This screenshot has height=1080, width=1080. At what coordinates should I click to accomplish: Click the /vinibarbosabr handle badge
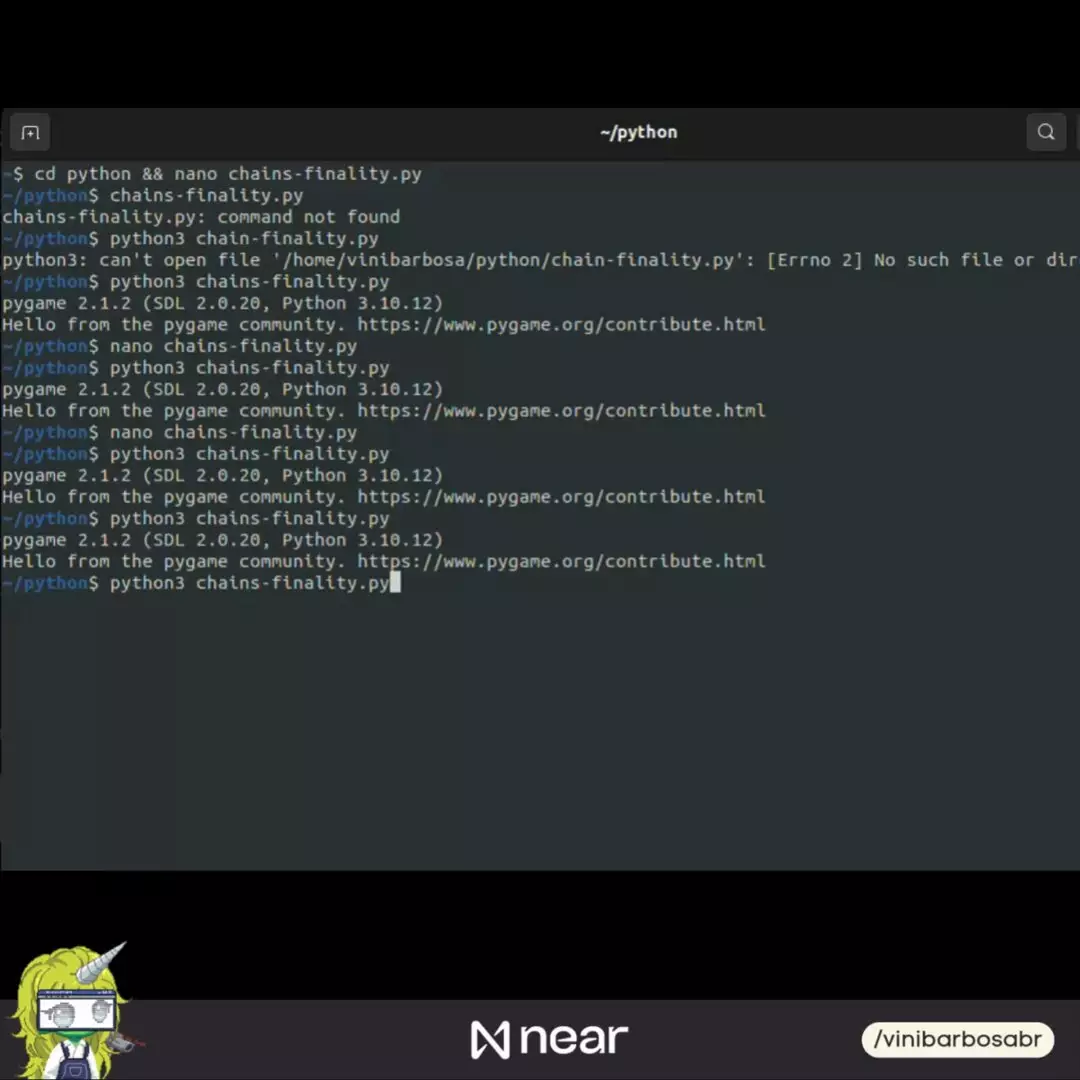[957, 1039]
